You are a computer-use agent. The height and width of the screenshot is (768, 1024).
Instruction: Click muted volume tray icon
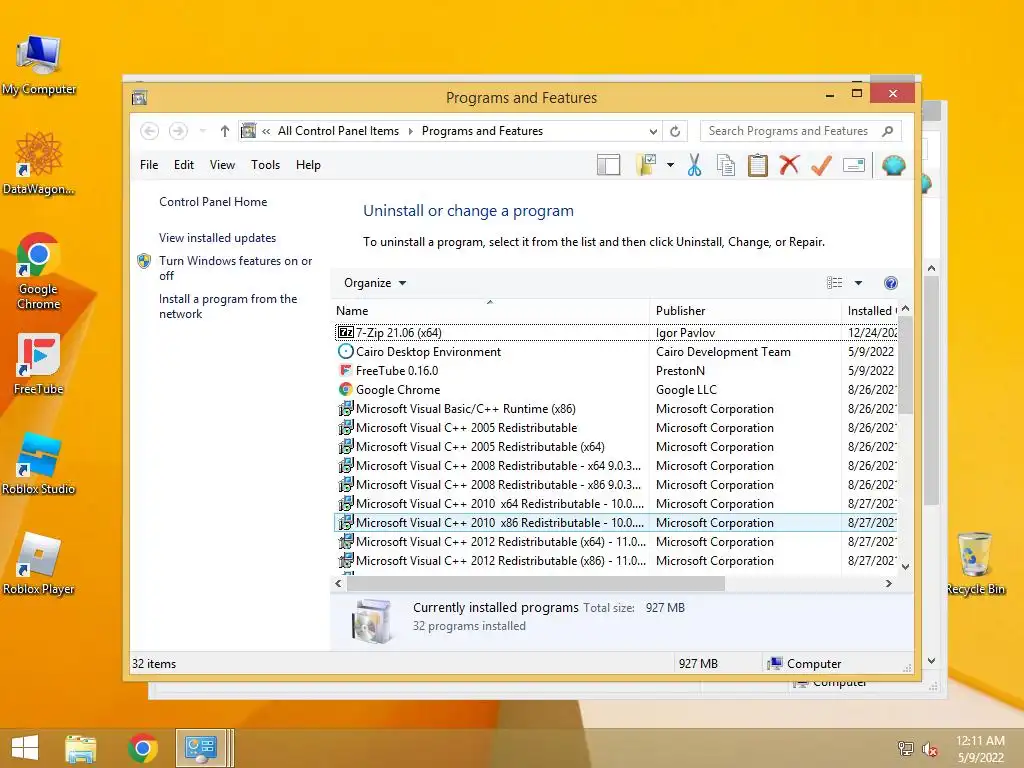pos(930,748)
